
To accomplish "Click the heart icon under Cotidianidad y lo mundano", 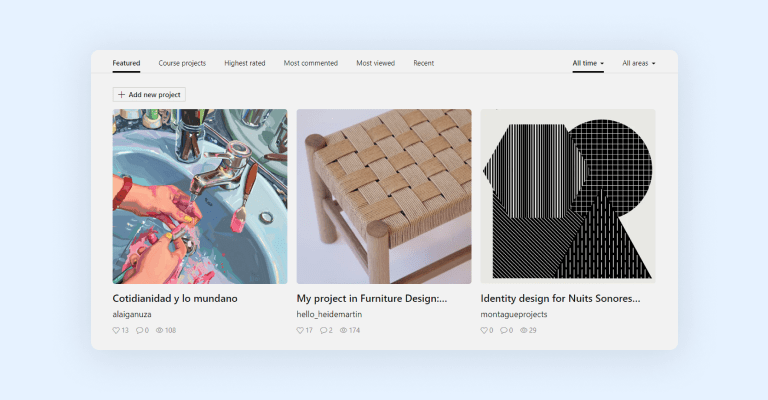I will click(x=117, y=330).
